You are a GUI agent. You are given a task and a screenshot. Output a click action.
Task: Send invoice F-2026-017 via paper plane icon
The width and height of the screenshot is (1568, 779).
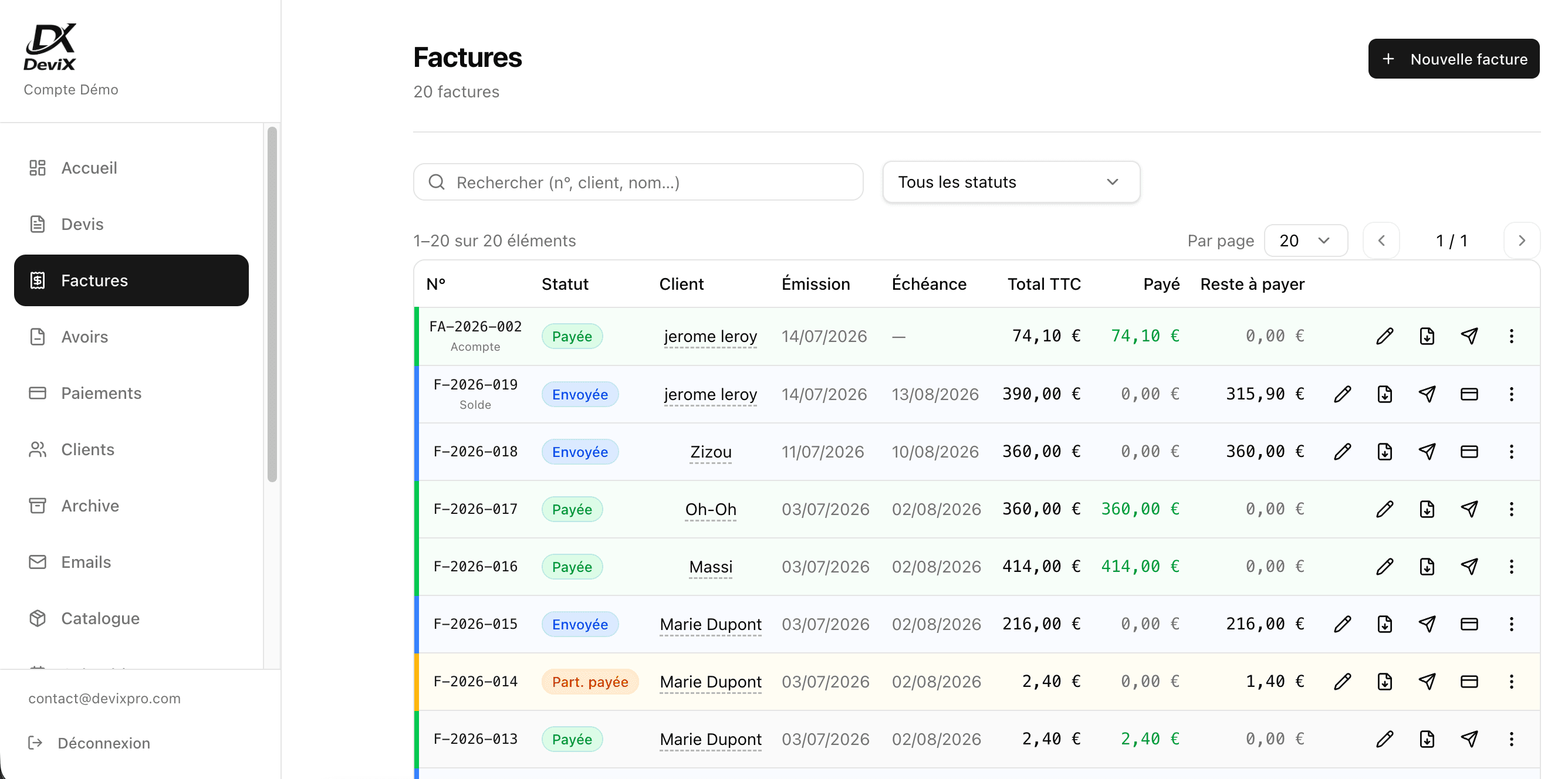(x=1469, y=509)
